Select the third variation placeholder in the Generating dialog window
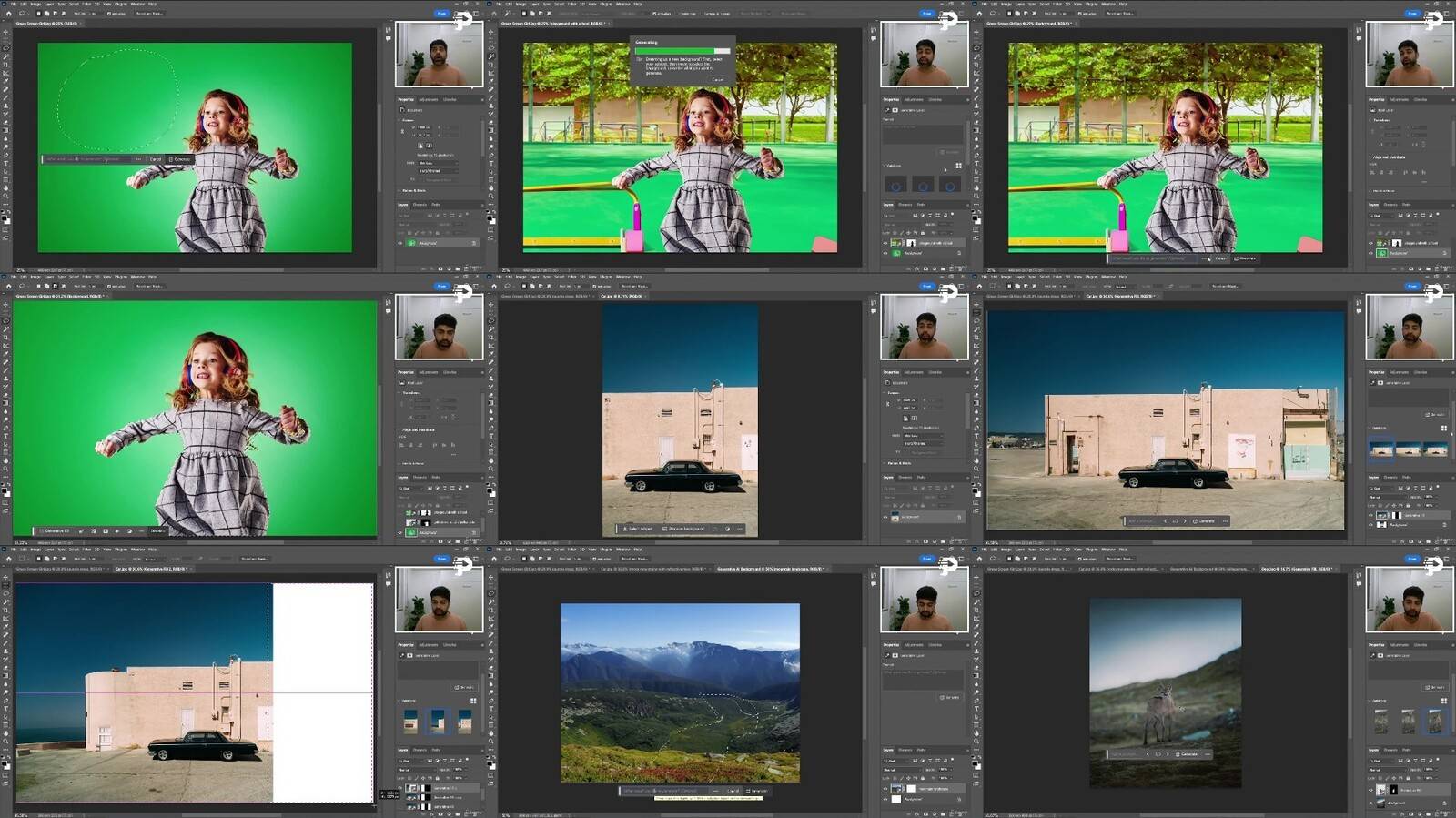The height and width of the screenshot is (818, 1456). point(950,184)
